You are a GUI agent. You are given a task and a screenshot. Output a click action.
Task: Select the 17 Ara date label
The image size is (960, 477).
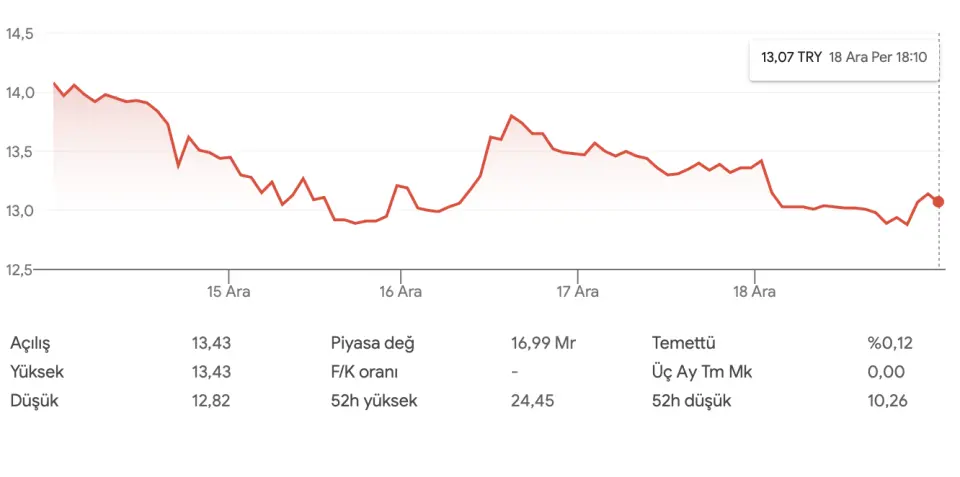click(x=578, y=292)
